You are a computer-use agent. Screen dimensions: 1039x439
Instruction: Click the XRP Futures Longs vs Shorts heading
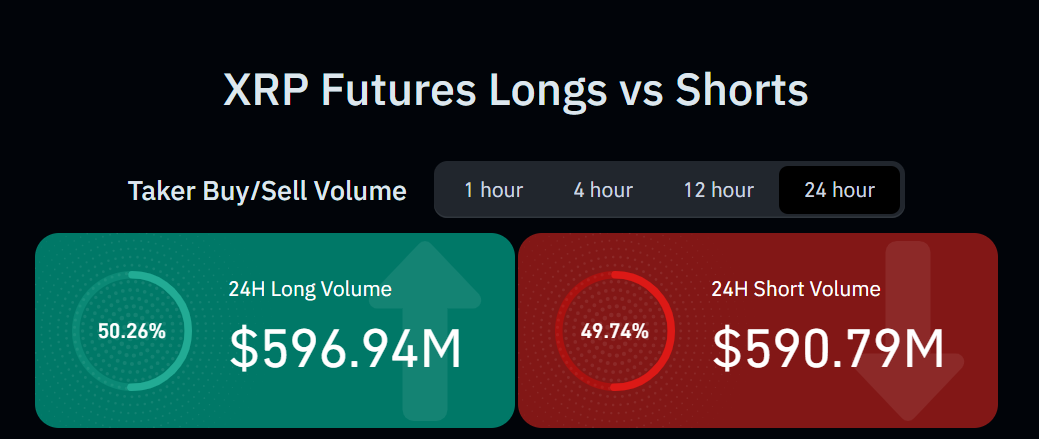[516, 89]
